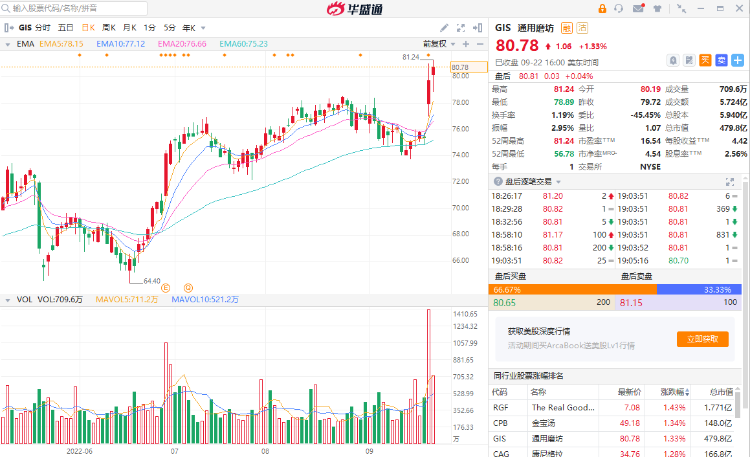This screenshot has width=750, height=457.
Task: Click the help icon beside 盘后逐笔交易
Action: pyautogui.click(x=498, y=182)
